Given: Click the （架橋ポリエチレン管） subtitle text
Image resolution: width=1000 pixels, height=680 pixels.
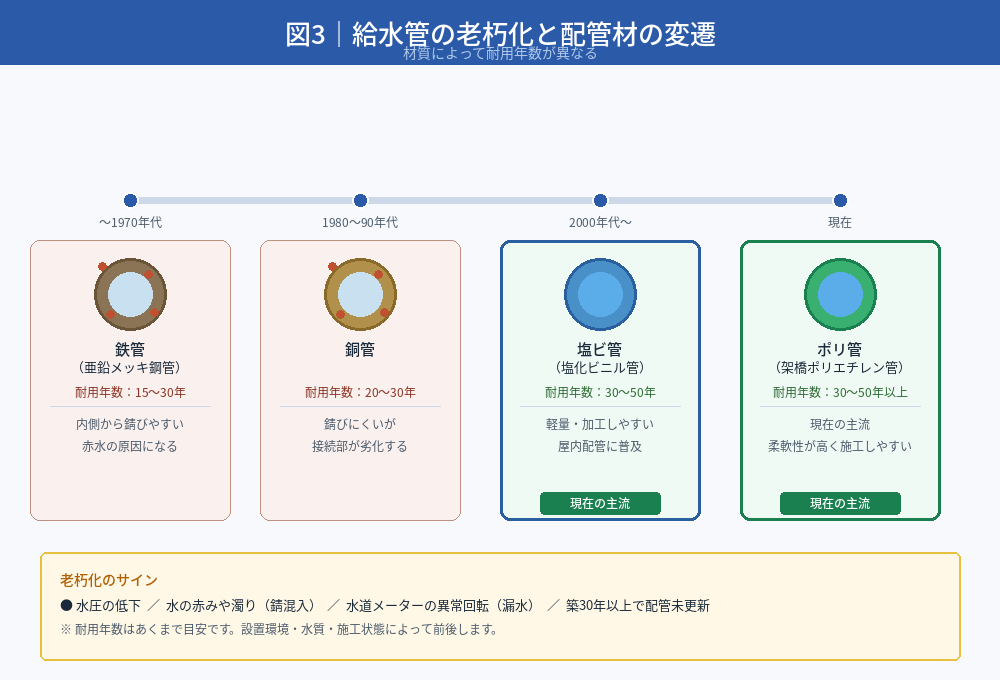Looking at the screenshot, I should (x=840, y=368).
